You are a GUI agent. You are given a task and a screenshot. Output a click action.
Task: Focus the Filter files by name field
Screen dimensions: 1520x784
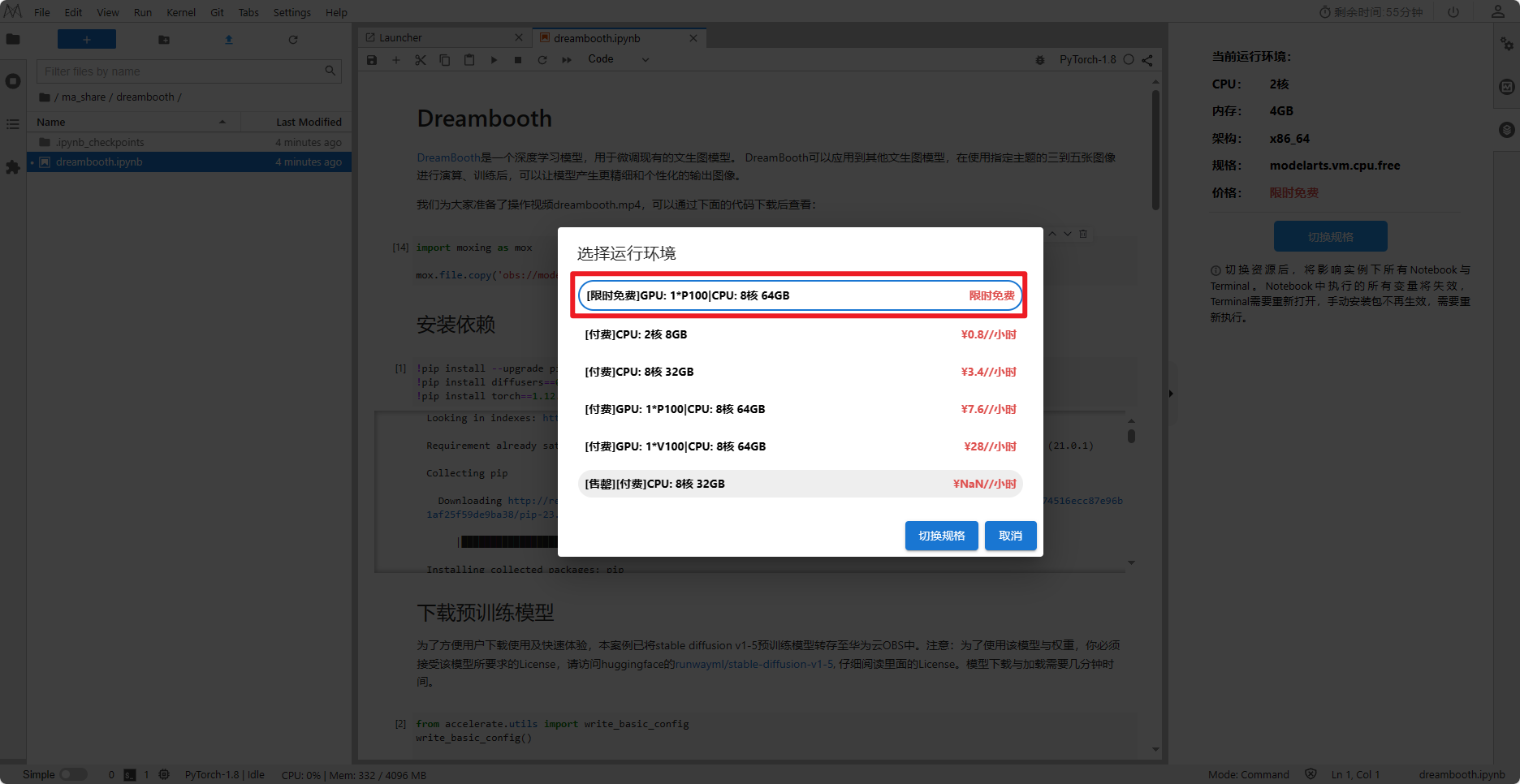(x=189, y=71)
